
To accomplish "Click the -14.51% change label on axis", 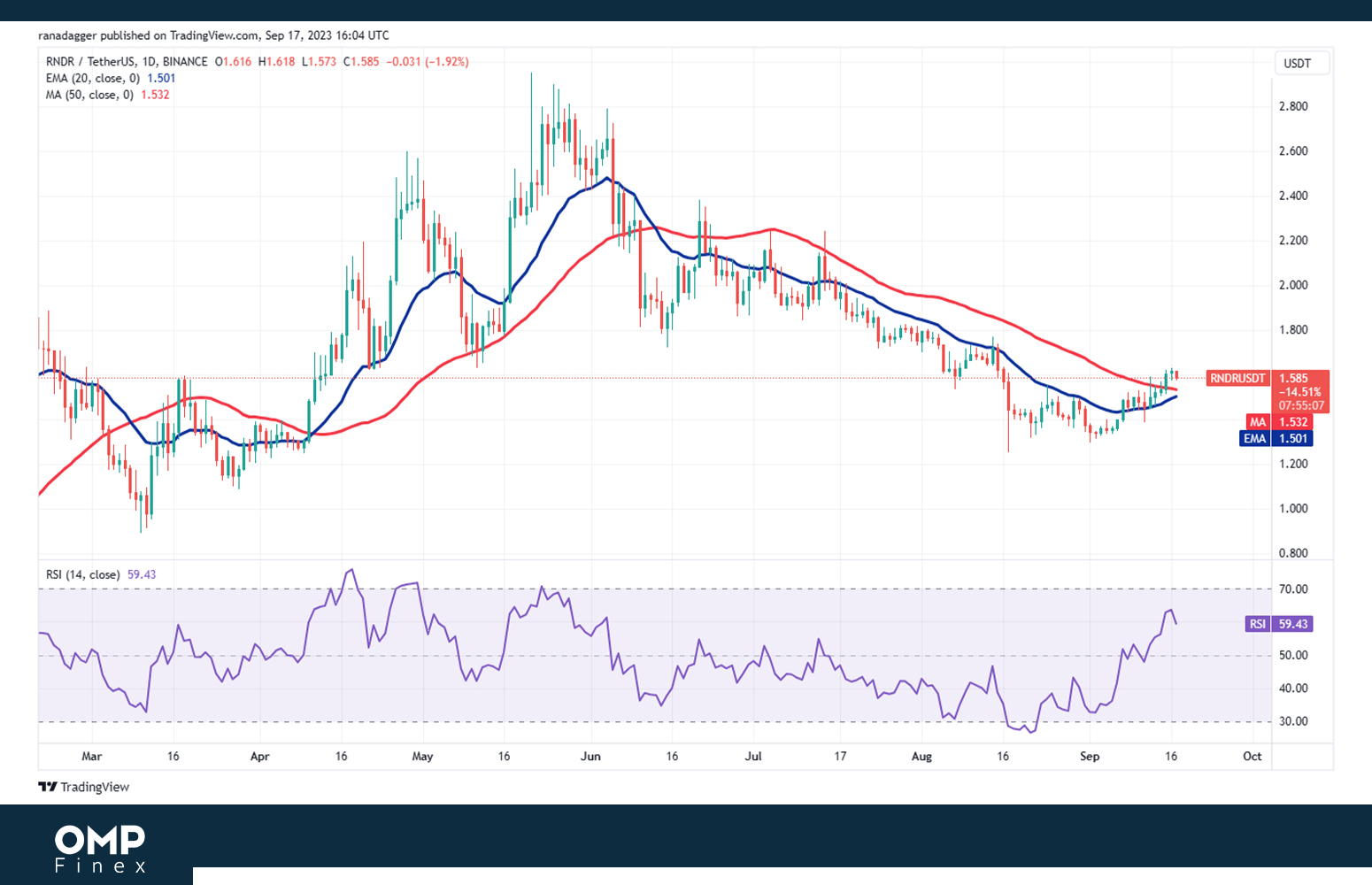I will pyautogui.click(x=1300, y=392).
